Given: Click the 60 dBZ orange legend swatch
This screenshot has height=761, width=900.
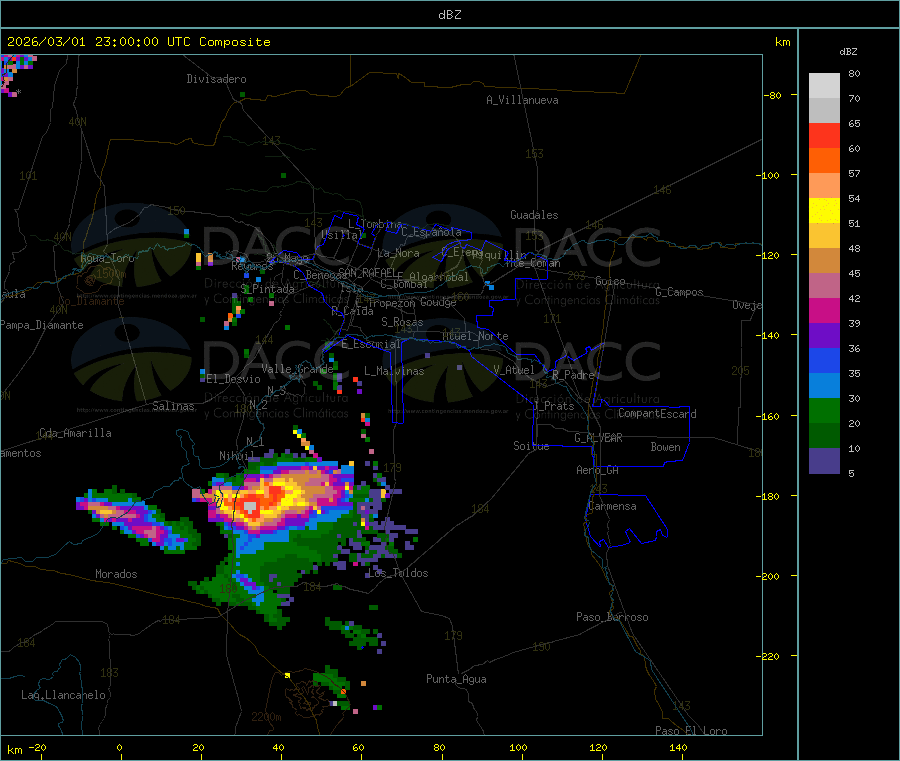Looking at the screenshot, I should coord(824,161).
